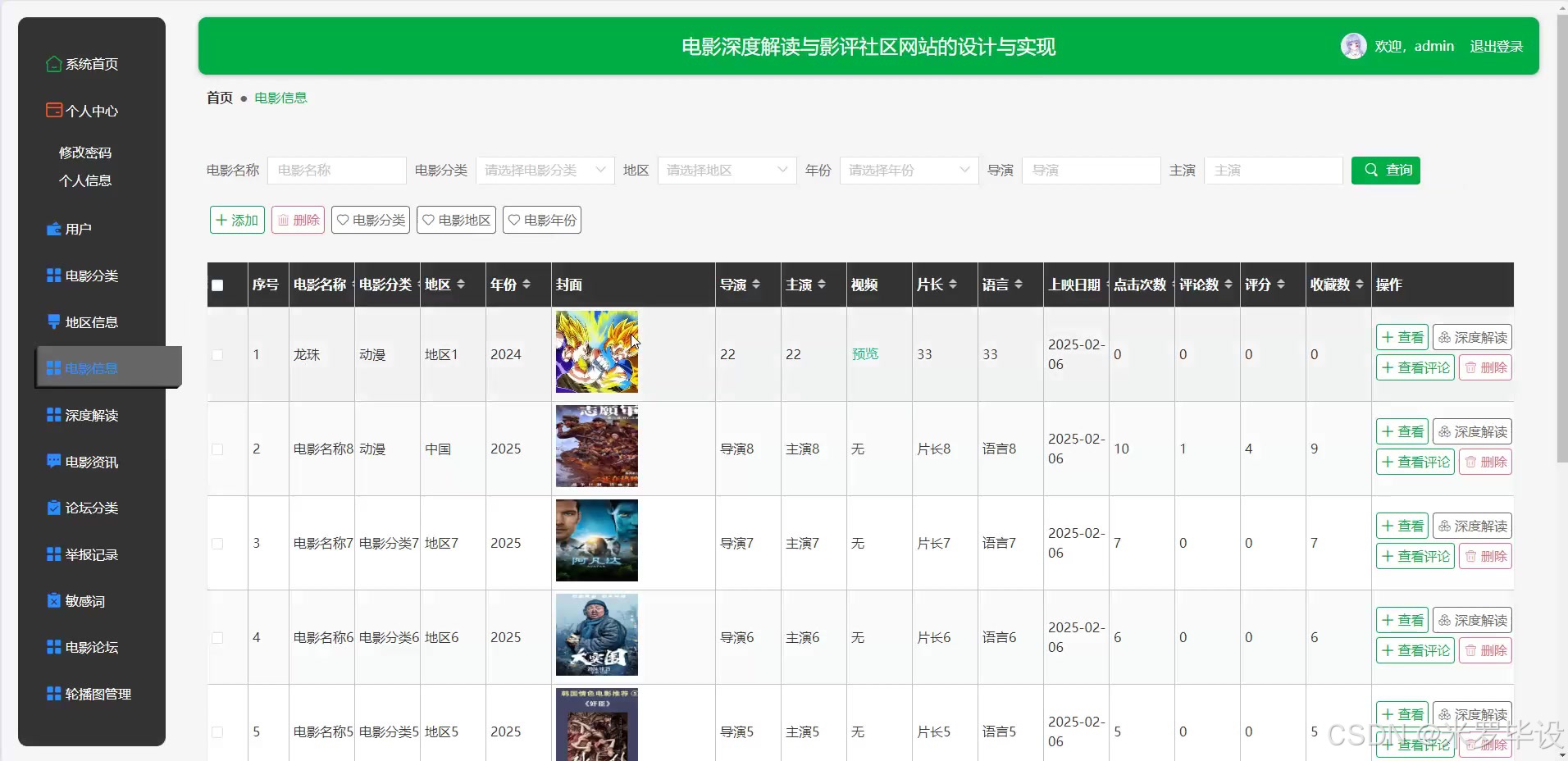The image size is (1568, 761).
Task: Check the row checkbox for 电影名称7
Action: [217, 544]
